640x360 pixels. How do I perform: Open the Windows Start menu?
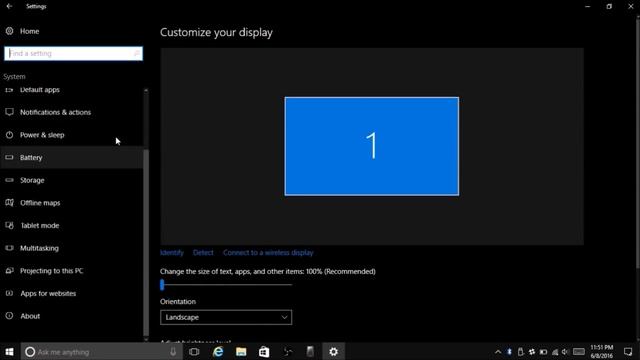(x=9, y=351)
